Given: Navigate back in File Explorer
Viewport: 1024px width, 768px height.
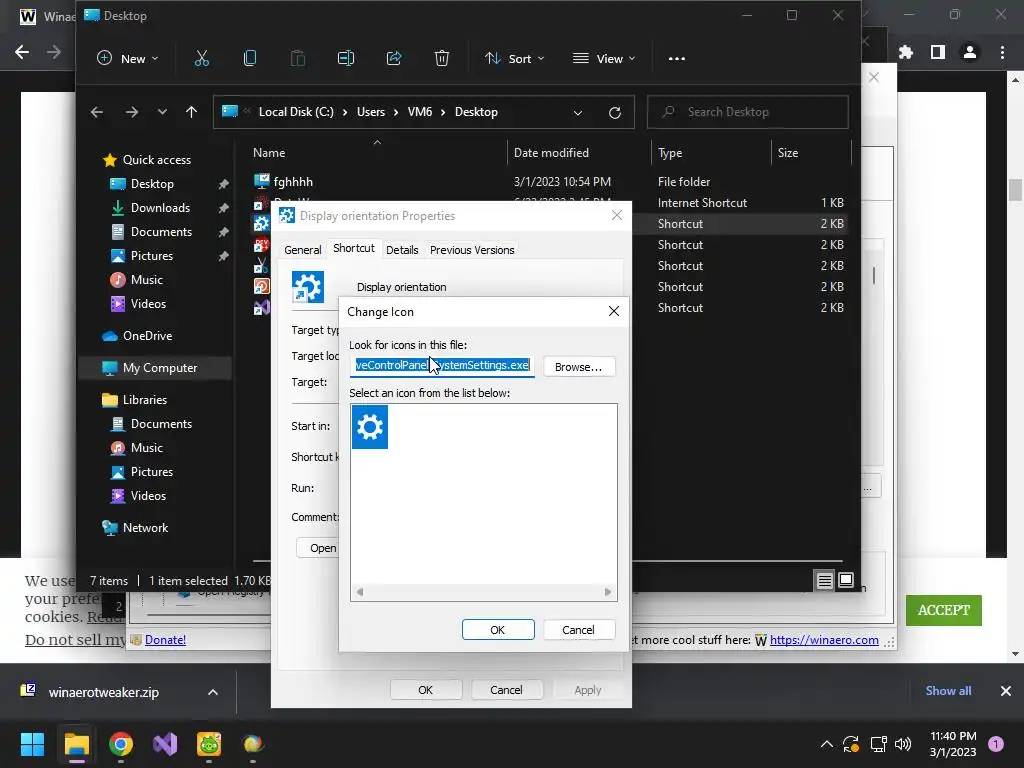Looking at the screenshot, I should click(x=97, y=112).
